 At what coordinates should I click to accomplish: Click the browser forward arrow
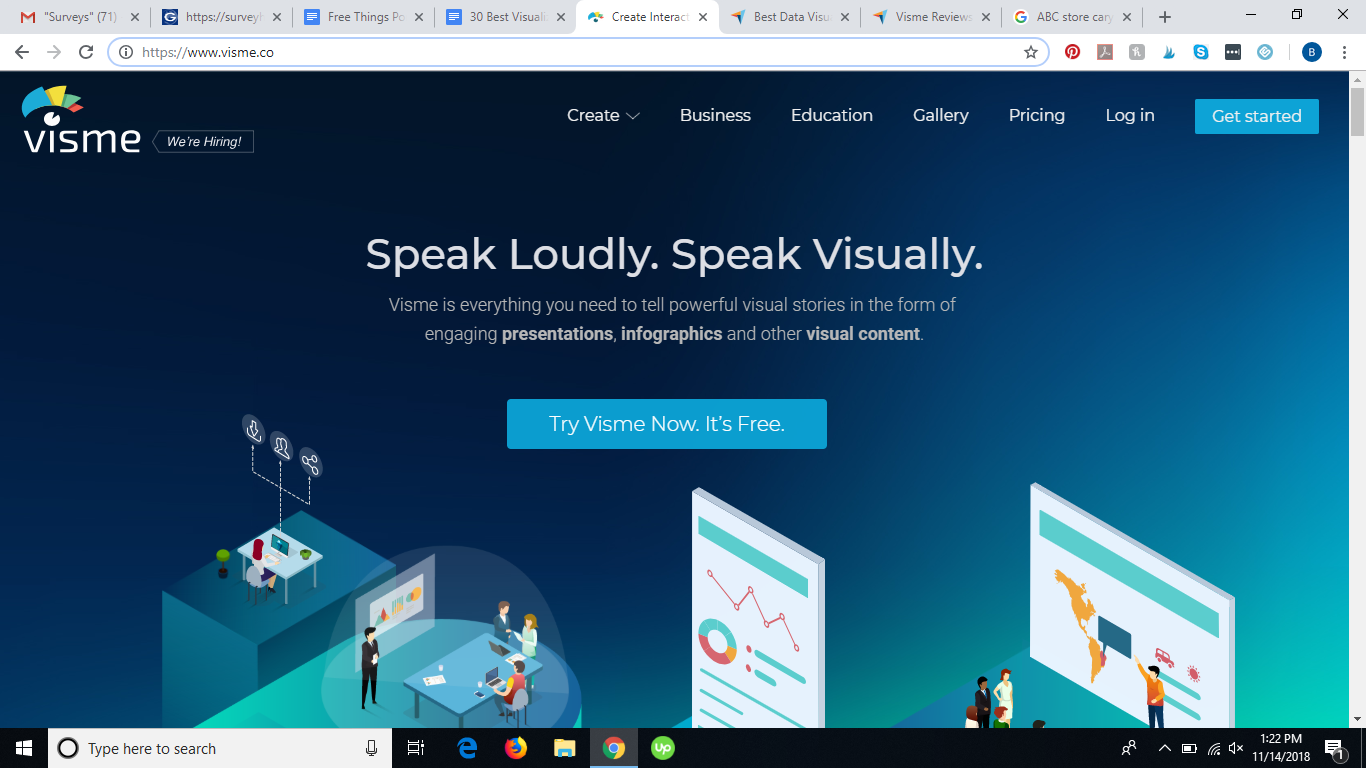[54, 52]
